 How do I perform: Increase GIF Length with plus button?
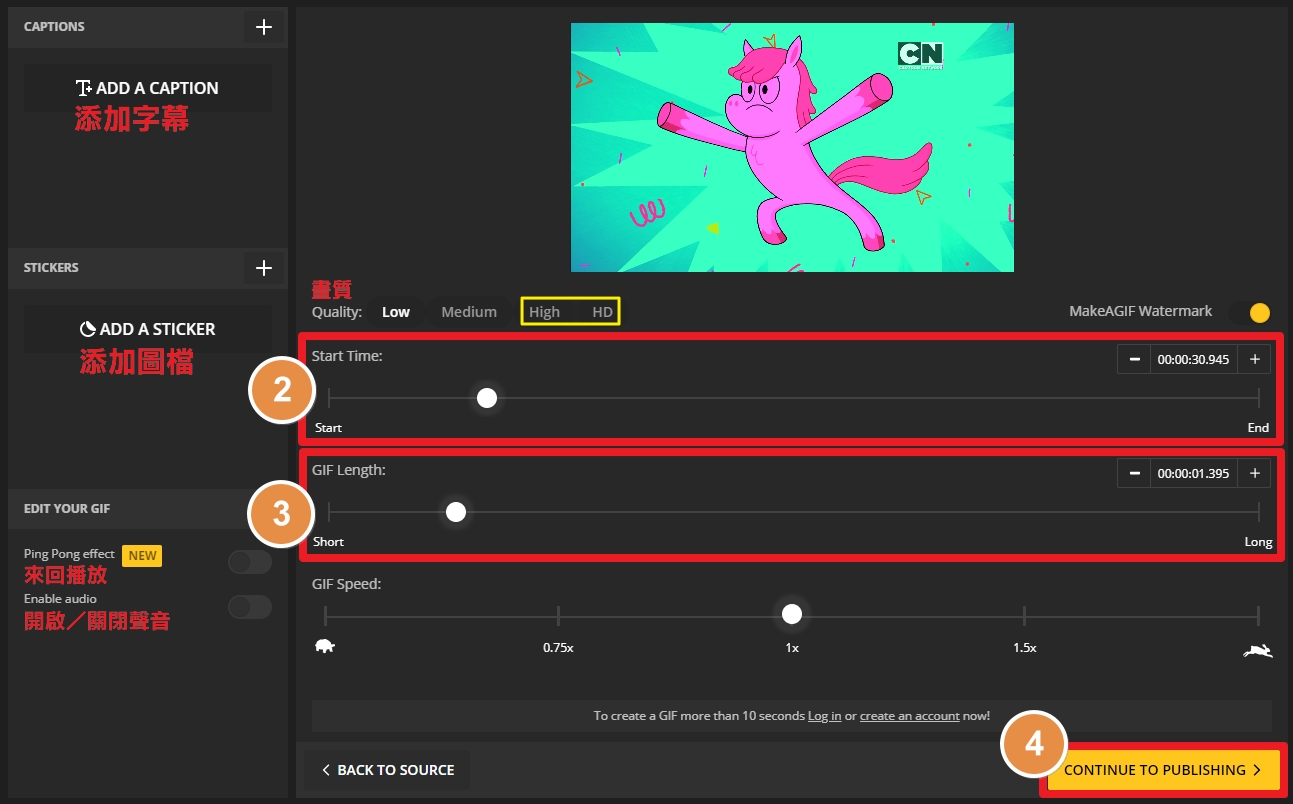coord(1255,473)
